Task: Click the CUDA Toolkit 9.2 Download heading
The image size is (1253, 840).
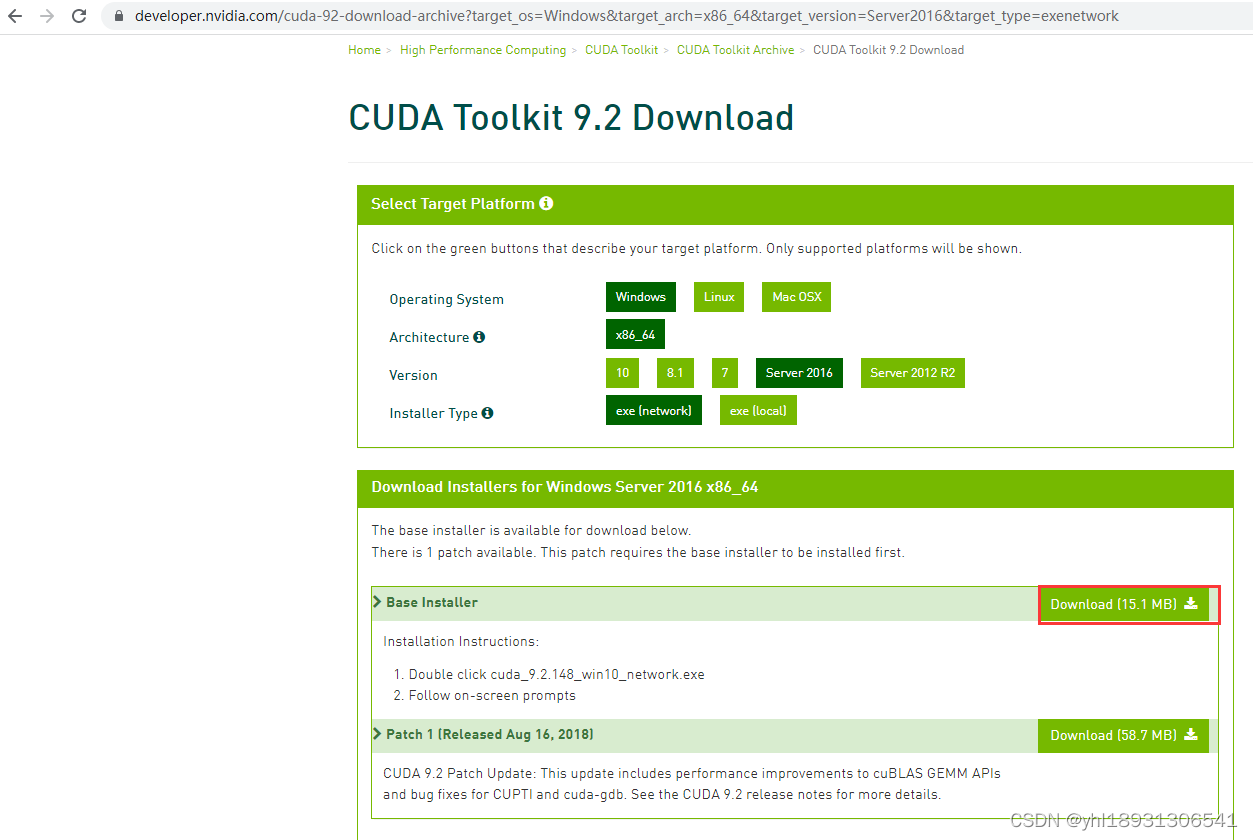Action: (571, 118)
